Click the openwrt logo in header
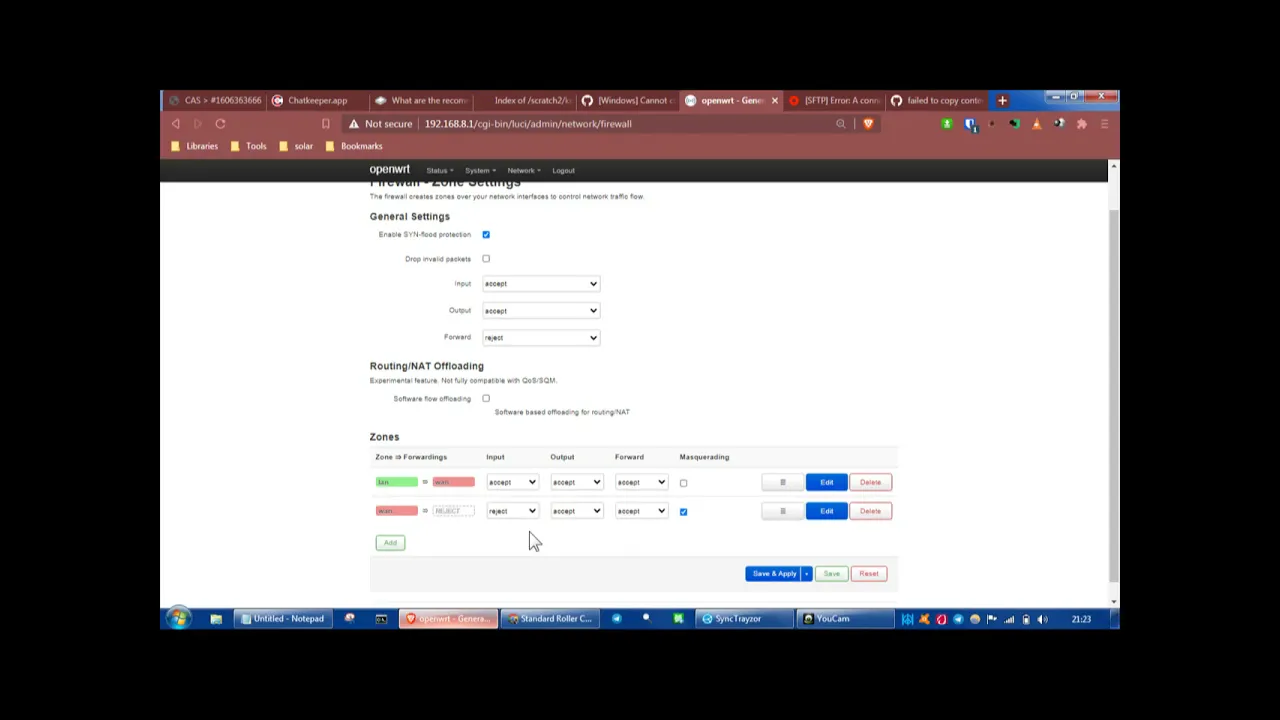 pos(390,170)
